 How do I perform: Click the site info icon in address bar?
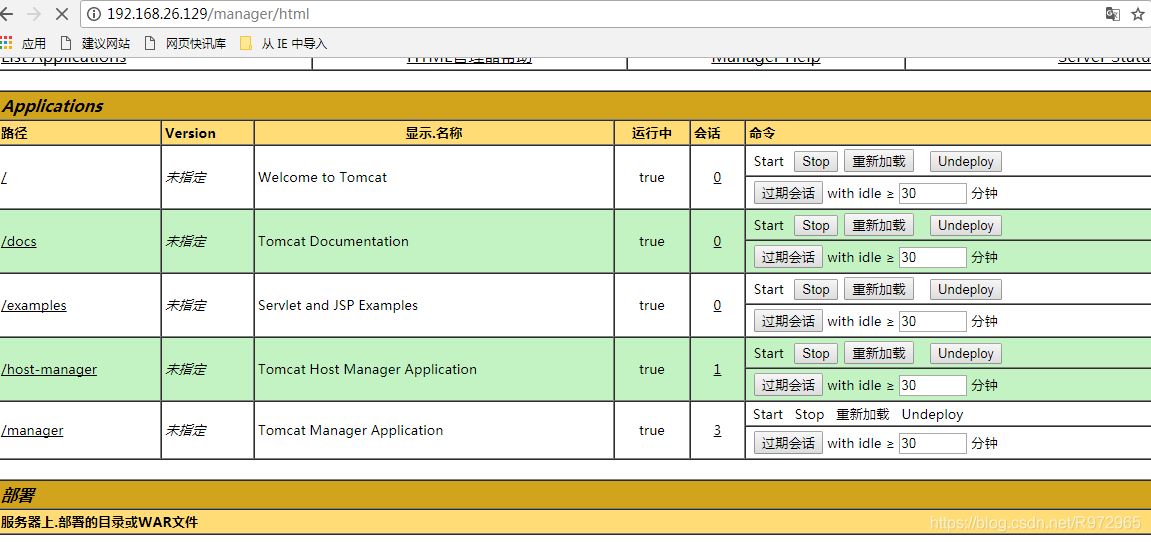point(94,14)
